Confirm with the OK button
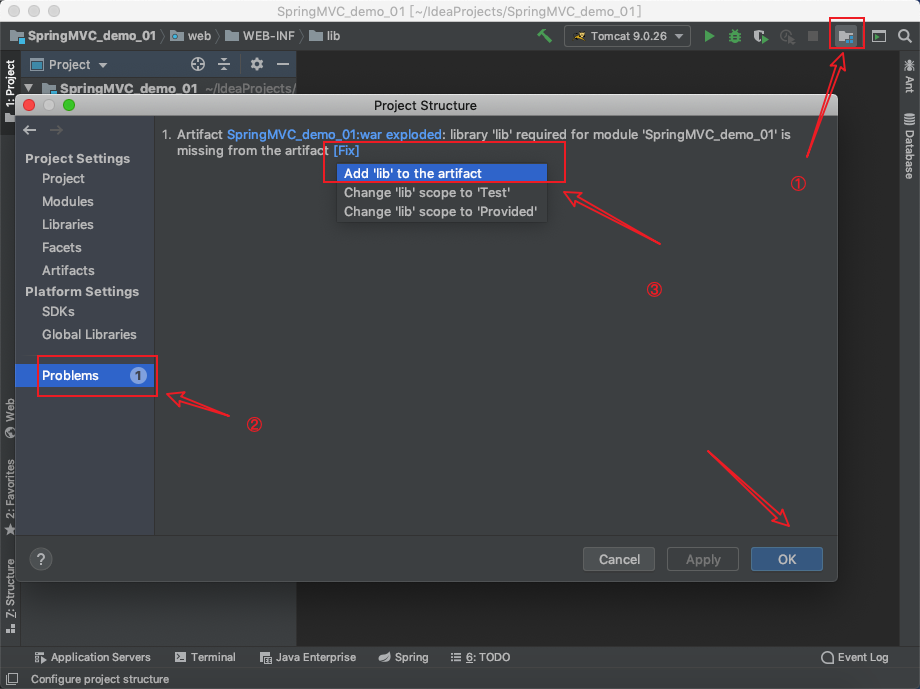920x689 pixels. click(x=787, y=559)
